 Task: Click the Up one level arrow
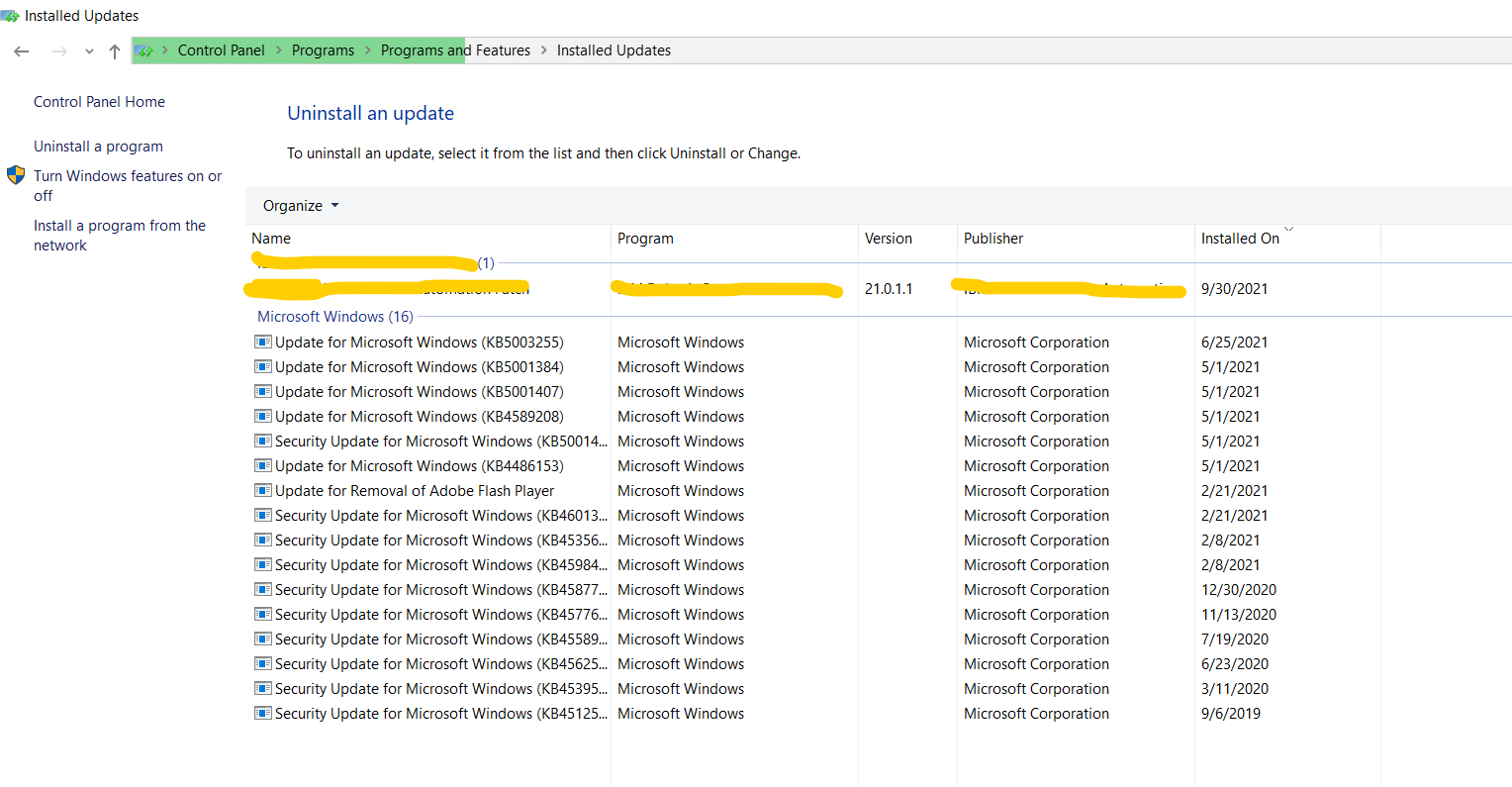[115, 51]
